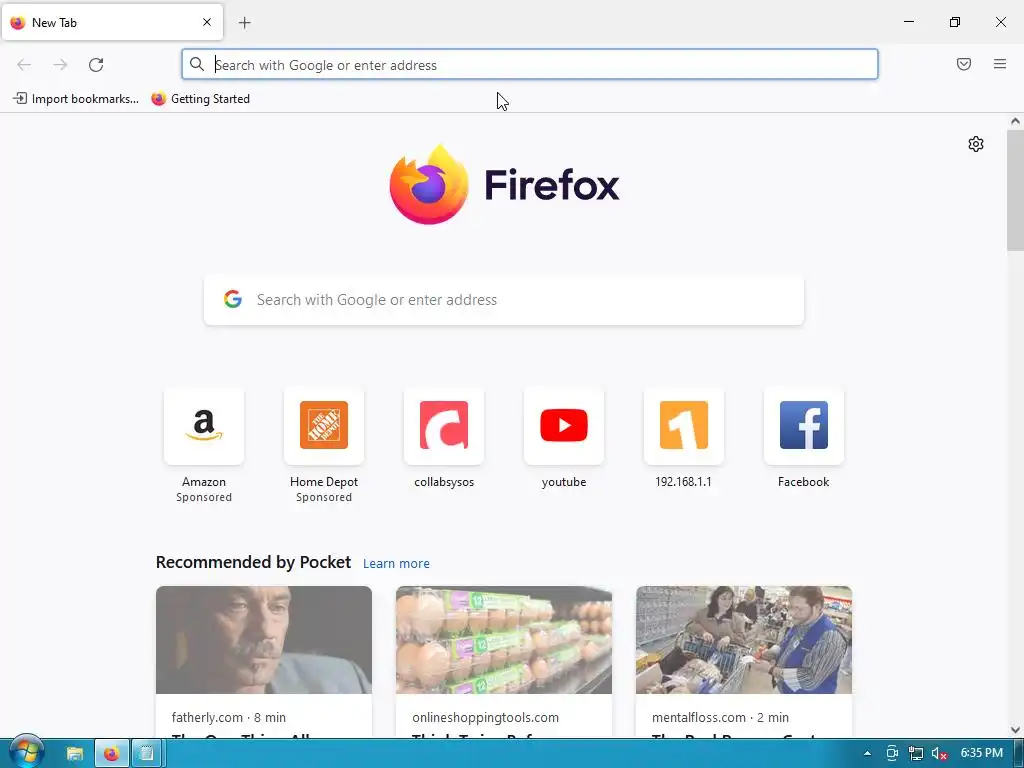The image size is (1024, 768).
Task: Click the Google G icon
Action: click(233, 299)
